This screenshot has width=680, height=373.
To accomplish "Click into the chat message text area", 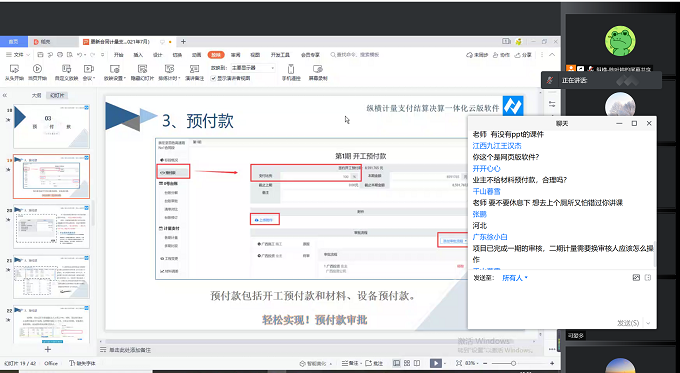I will click(x=562, y=300).
